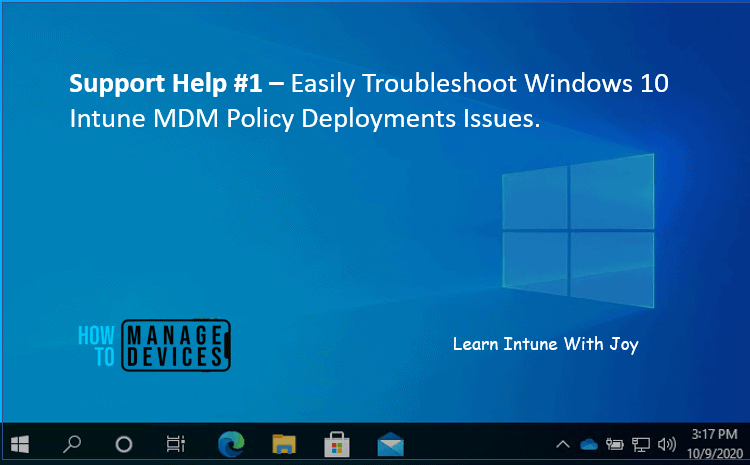
Task: Open taskbar search magnifier
Action: point(72,444)
